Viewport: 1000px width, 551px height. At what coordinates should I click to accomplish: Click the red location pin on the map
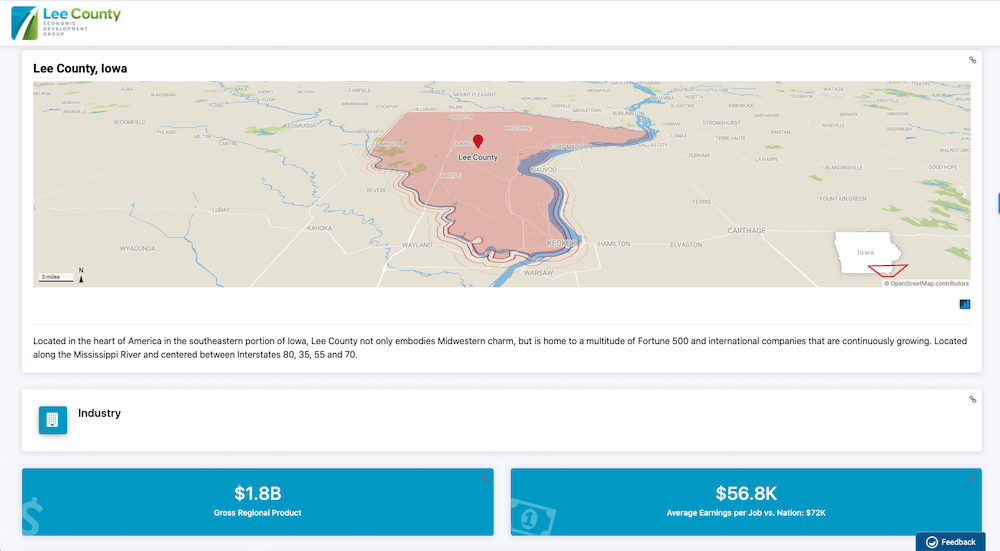click(478, 142)
